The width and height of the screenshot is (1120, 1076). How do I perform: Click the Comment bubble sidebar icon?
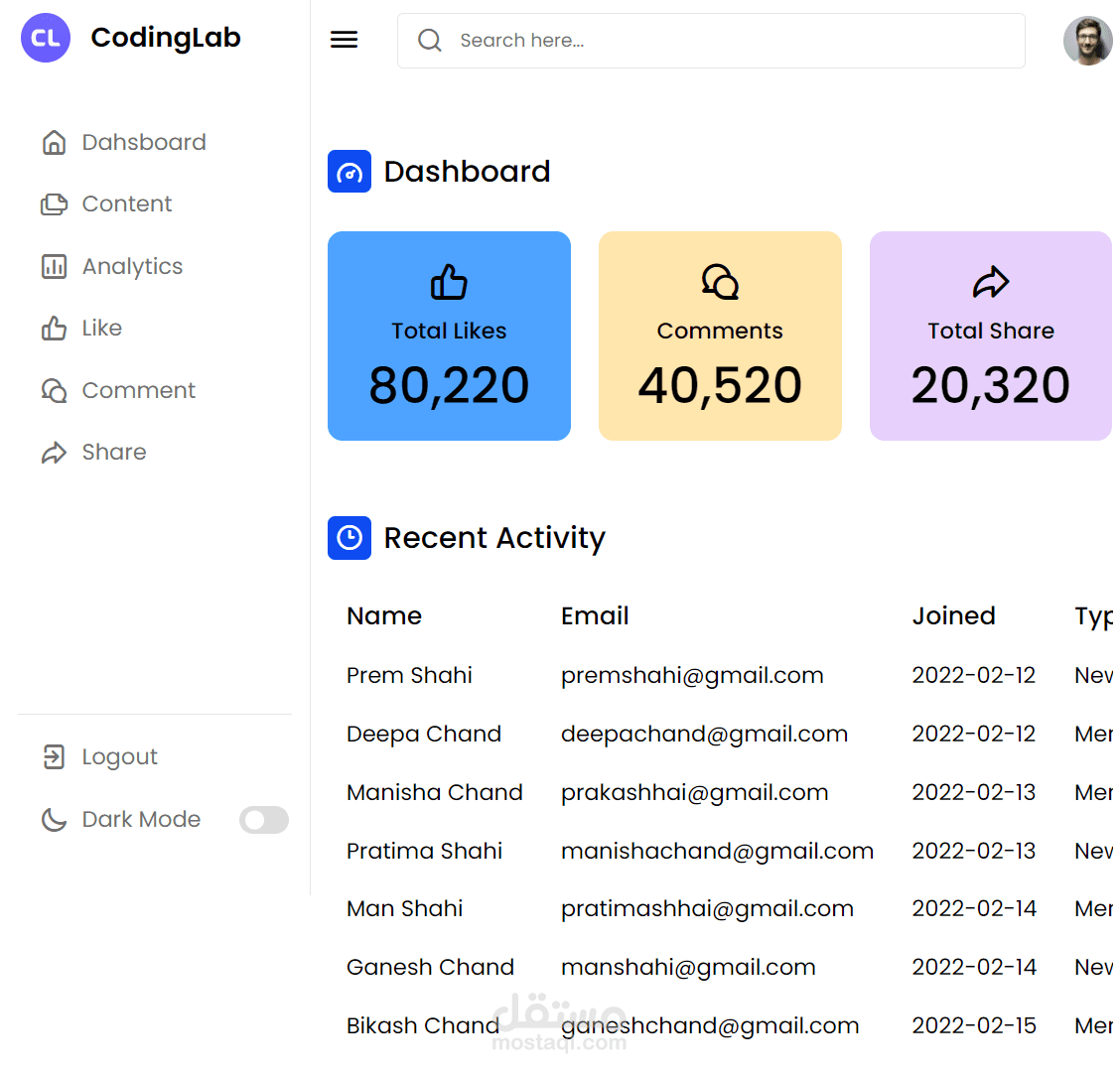coord(54,390)
